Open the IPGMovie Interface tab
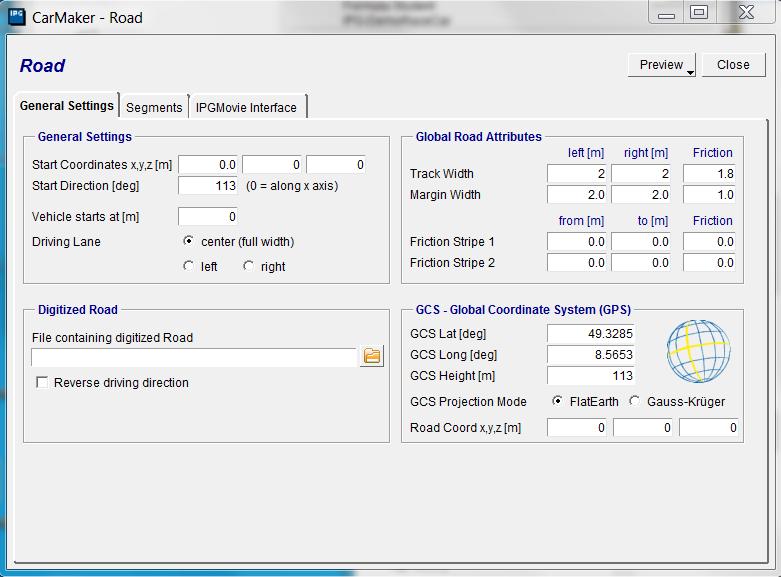Screen dimensions: 781x577 (x=246, y=107)
